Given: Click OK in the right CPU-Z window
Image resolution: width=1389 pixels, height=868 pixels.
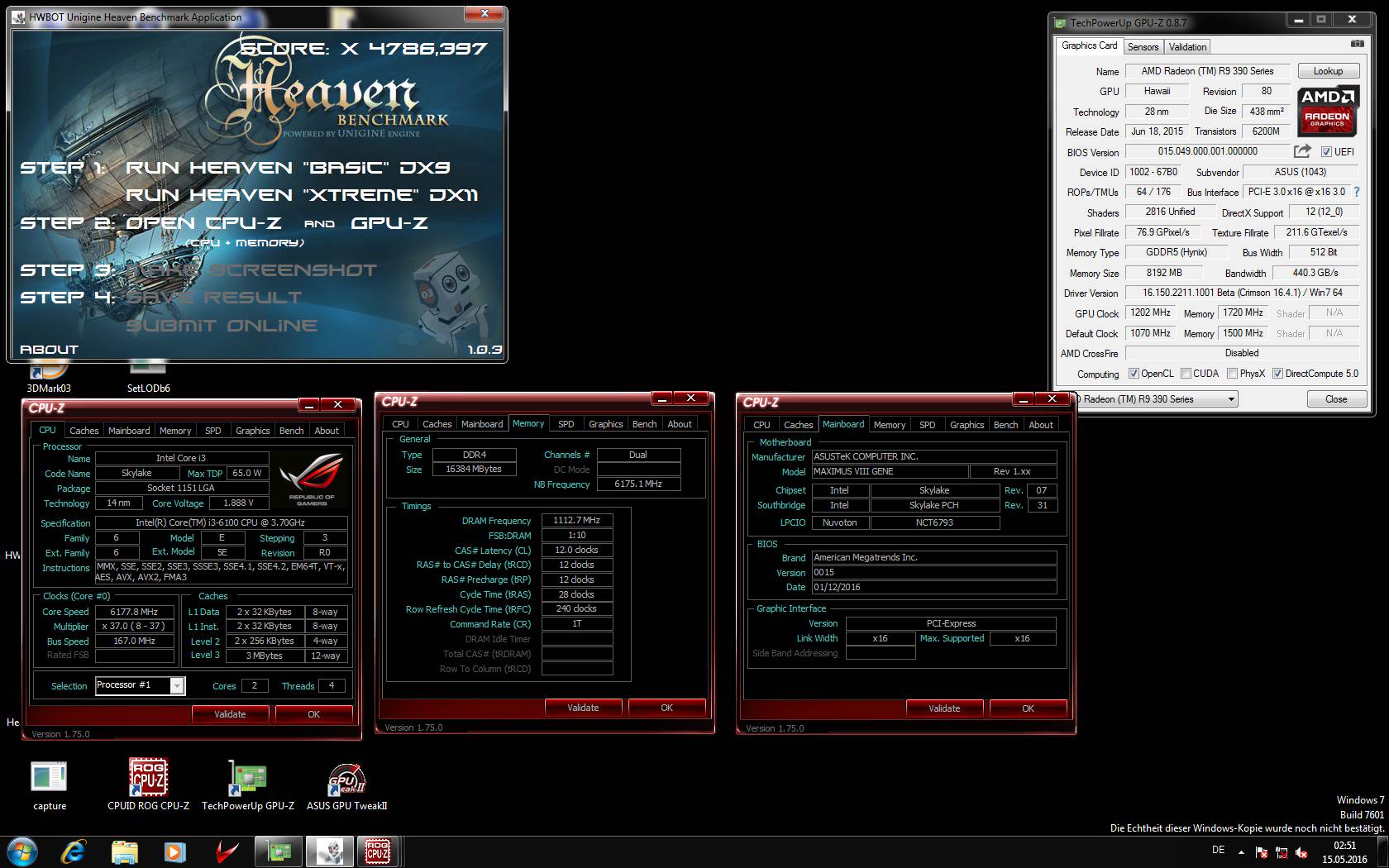Looking at the screenshot, I should 1028,708.
